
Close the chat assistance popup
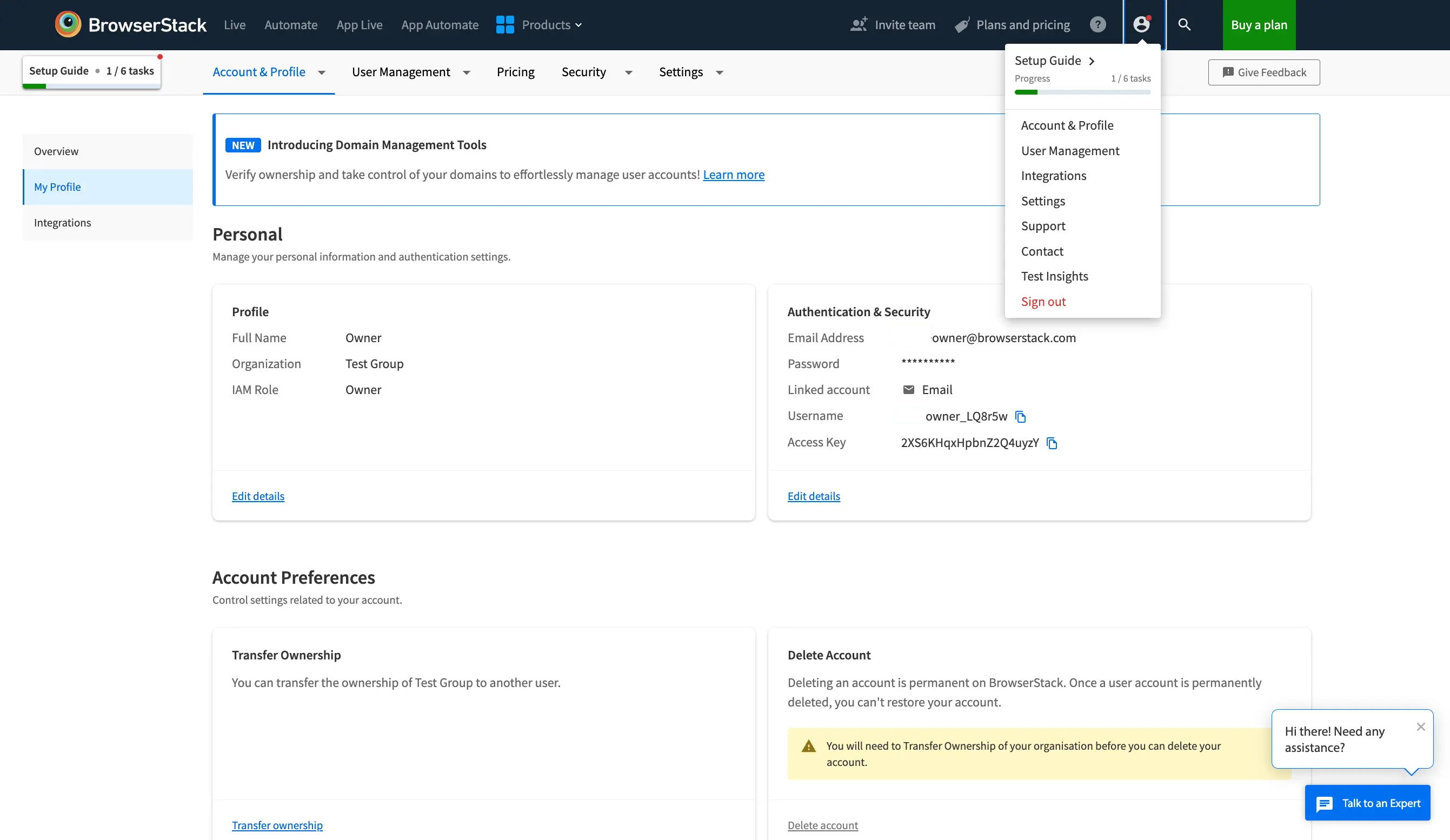[x=1421, y=726]
